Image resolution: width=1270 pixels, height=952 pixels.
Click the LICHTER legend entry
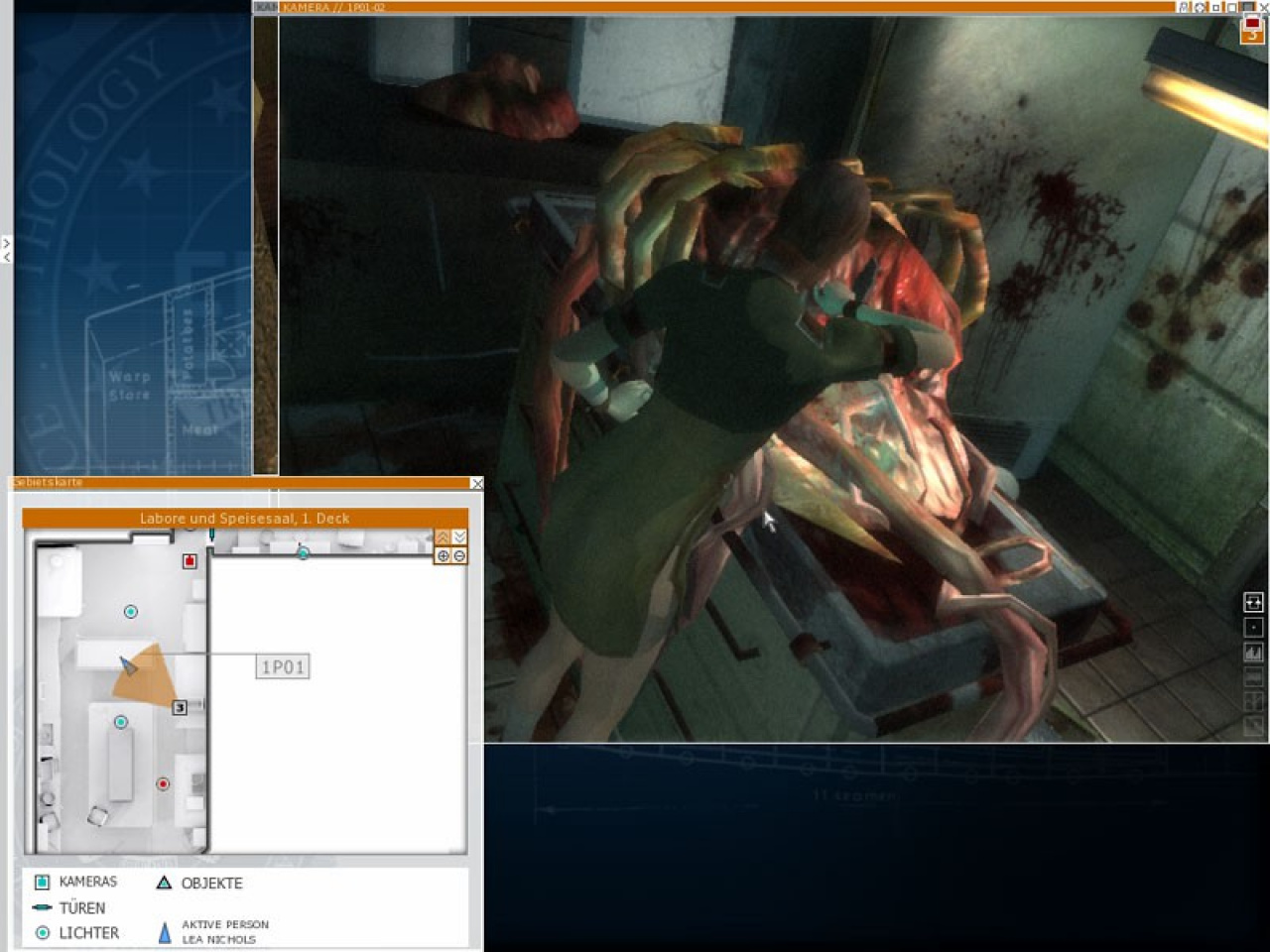coord(76,933)
